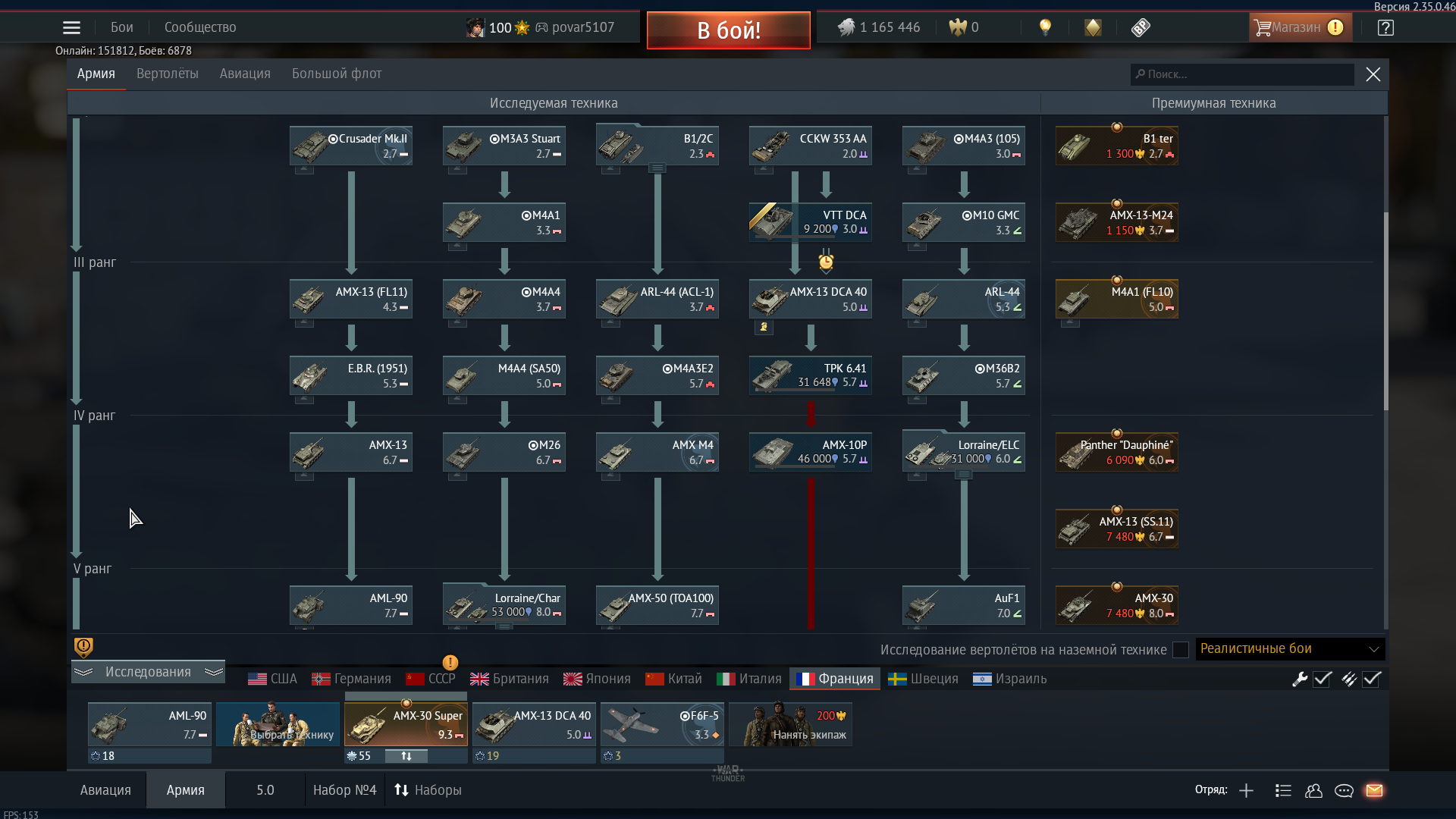This screenshot has width=1456, height=819.
Task: Click the wrench settings icon in nation bar
Action: click(1300, 679)
